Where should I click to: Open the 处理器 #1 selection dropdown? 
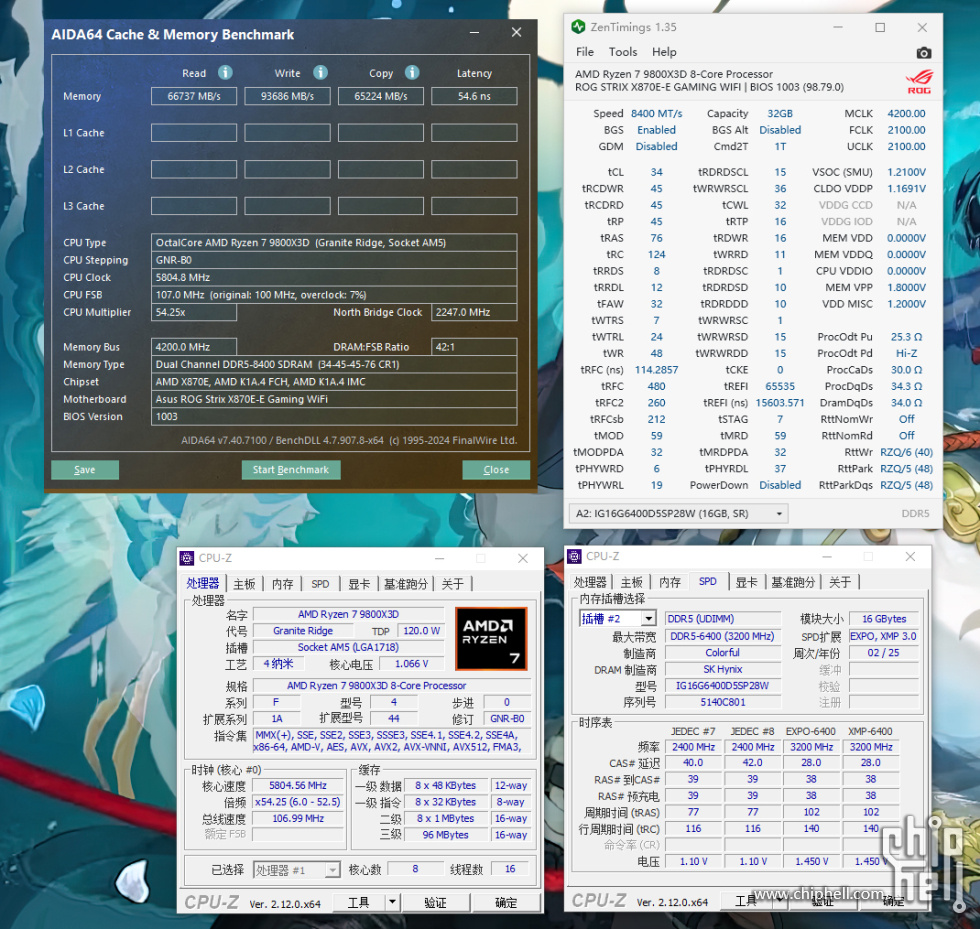coord(296,870)
